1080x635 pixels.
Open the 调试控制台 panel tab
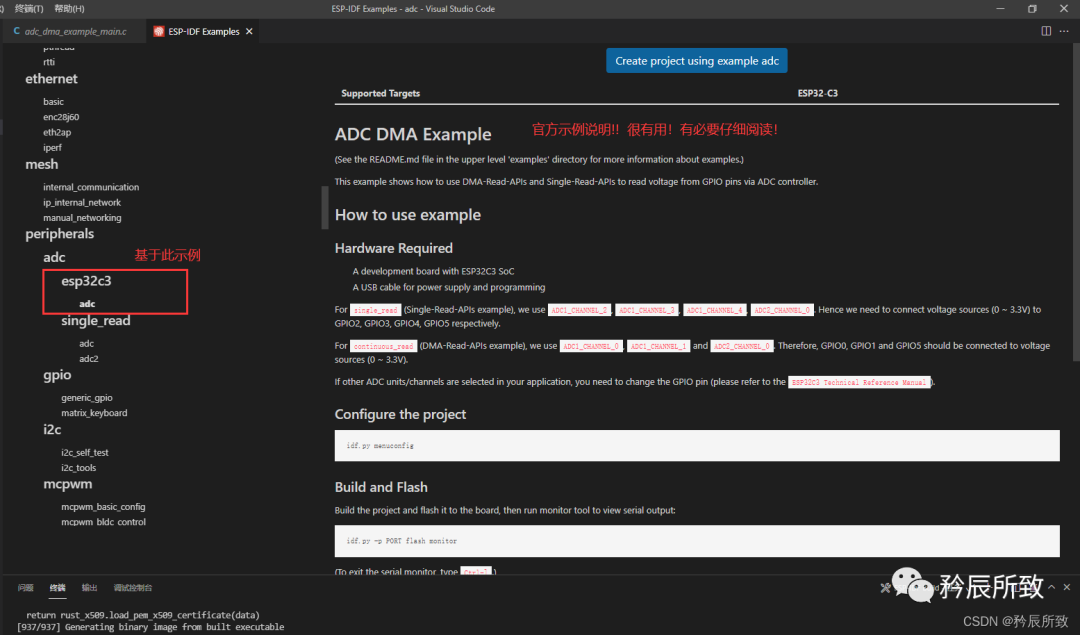(132, 588)
